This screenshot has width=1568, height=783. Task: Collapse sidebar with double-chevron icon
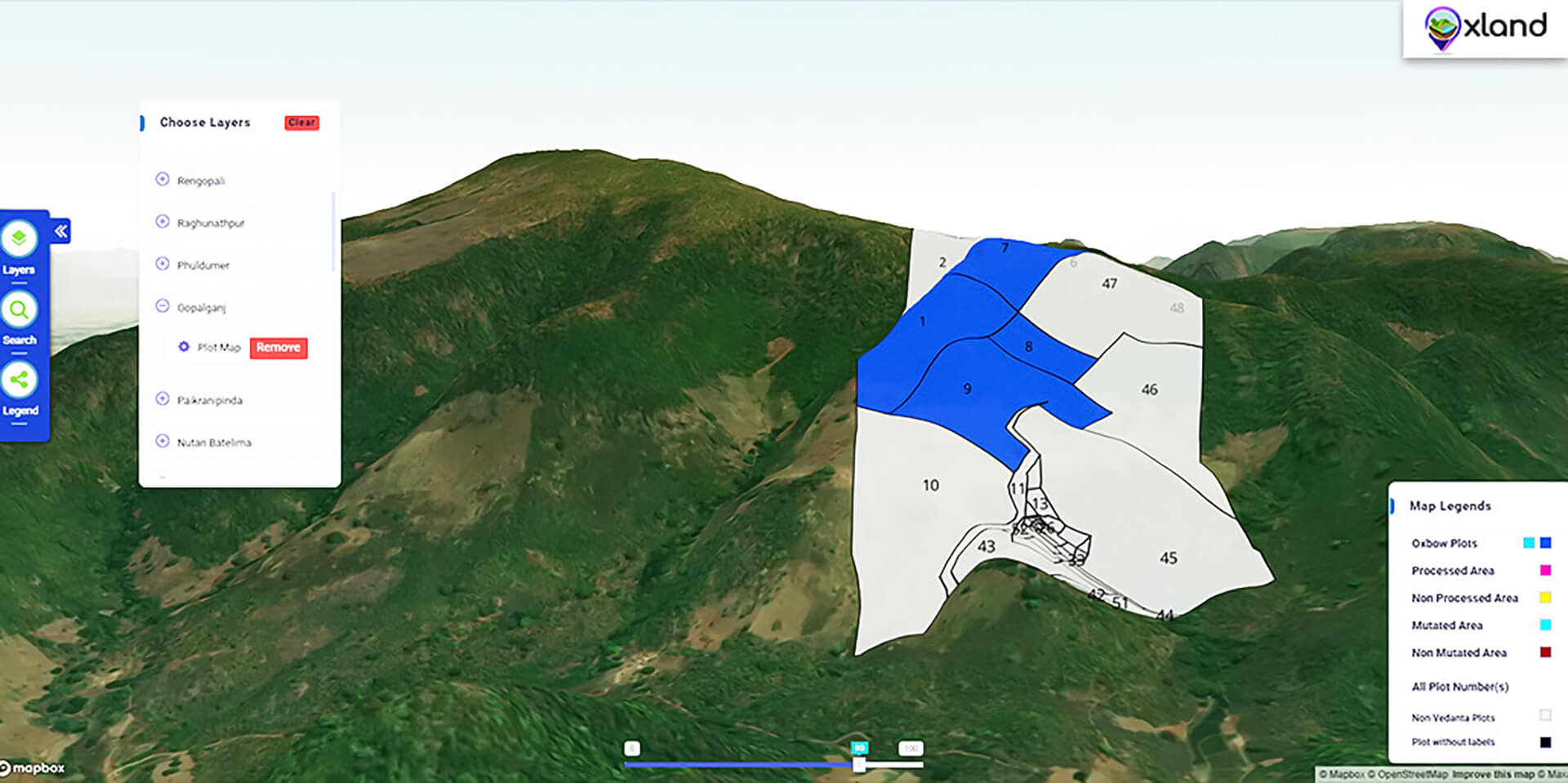(61, 232)
